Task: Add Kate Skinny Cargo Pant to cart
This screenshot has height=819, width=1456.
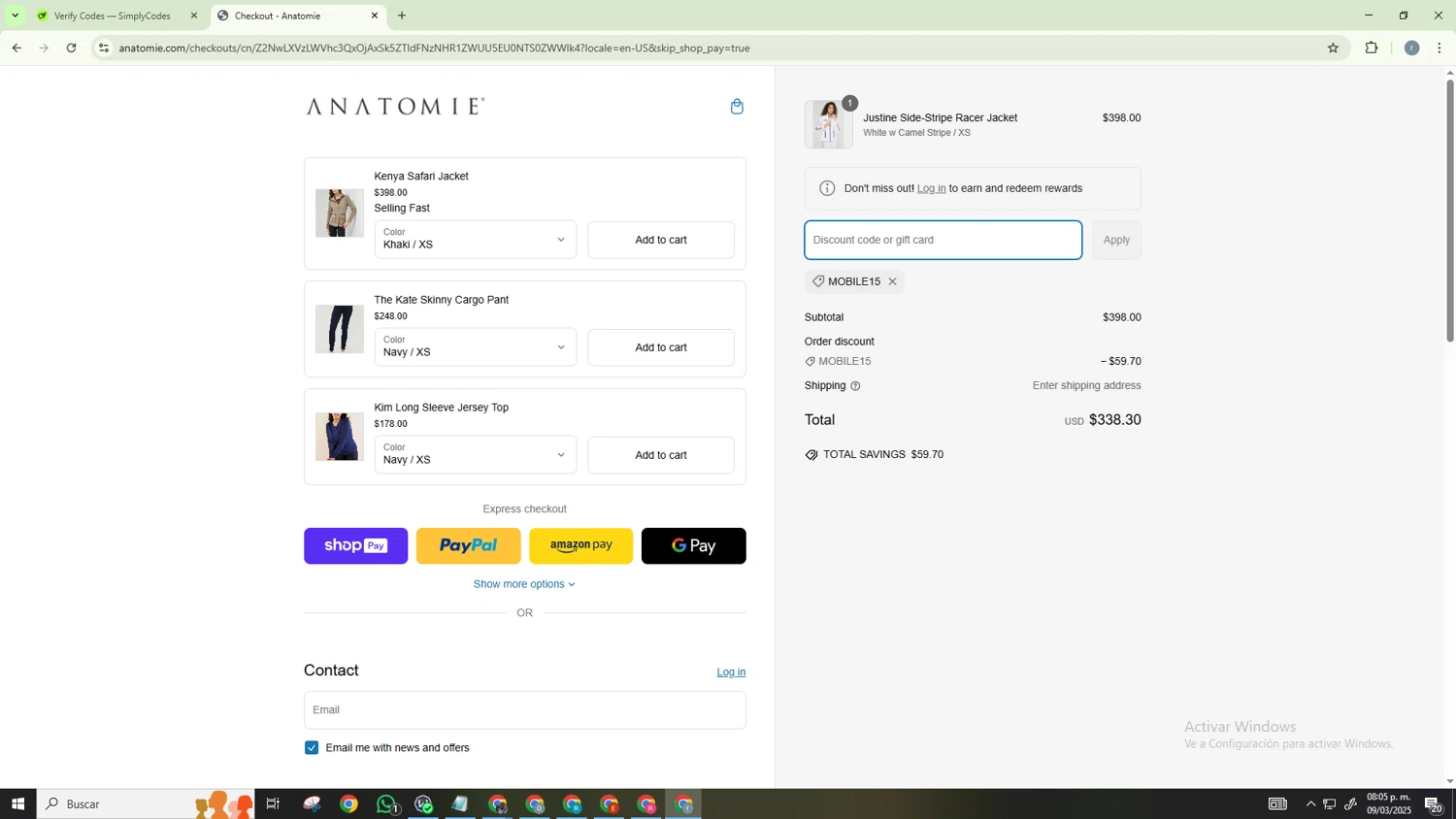Action: 661,347
